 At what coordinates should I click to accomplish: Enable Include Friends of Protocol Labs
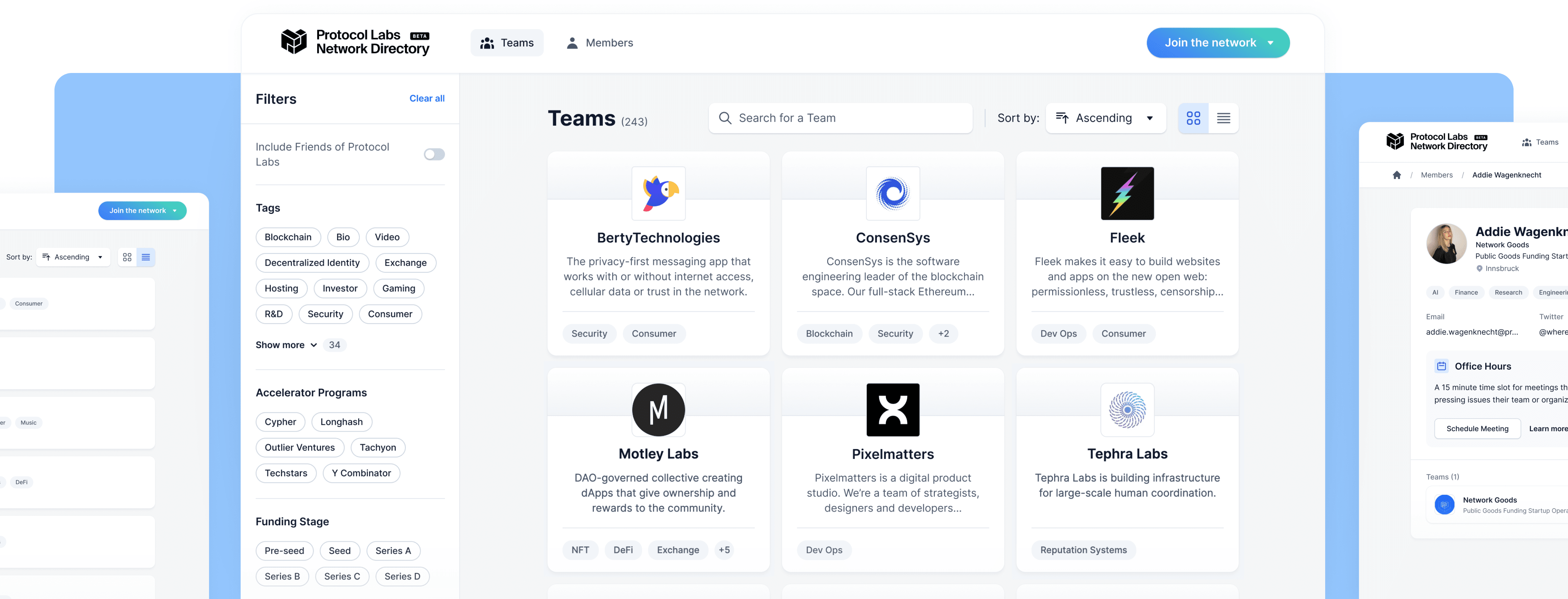point(434,154)
